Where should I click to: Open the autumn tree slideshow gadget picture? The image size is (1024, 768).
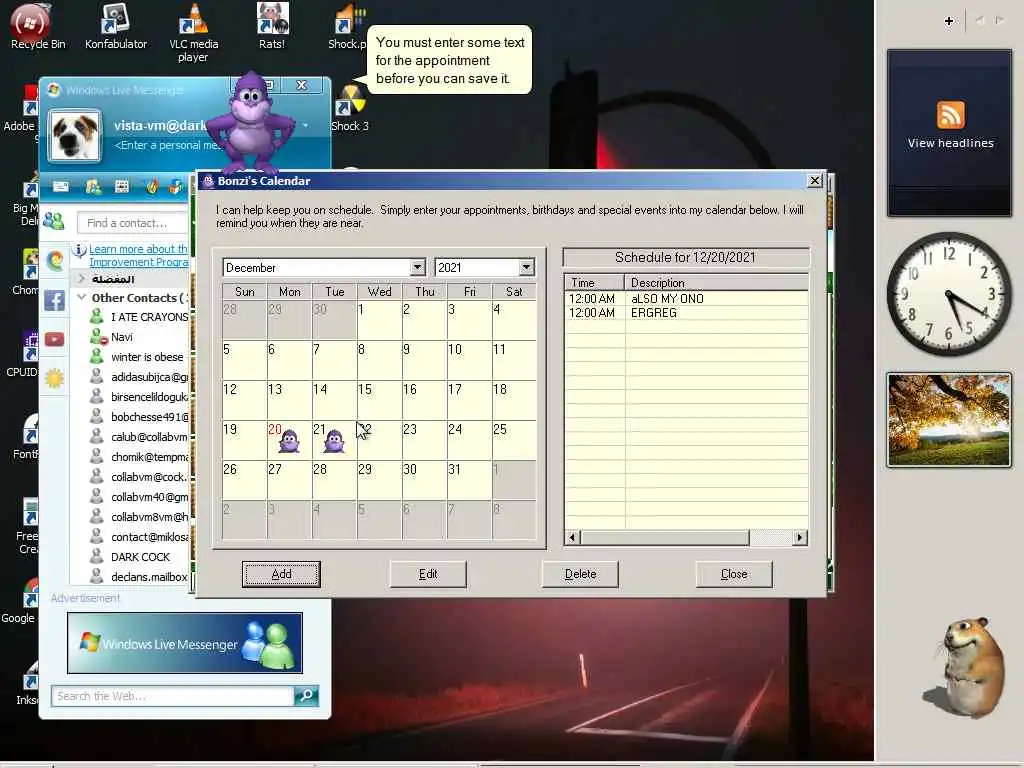point(949,419)
